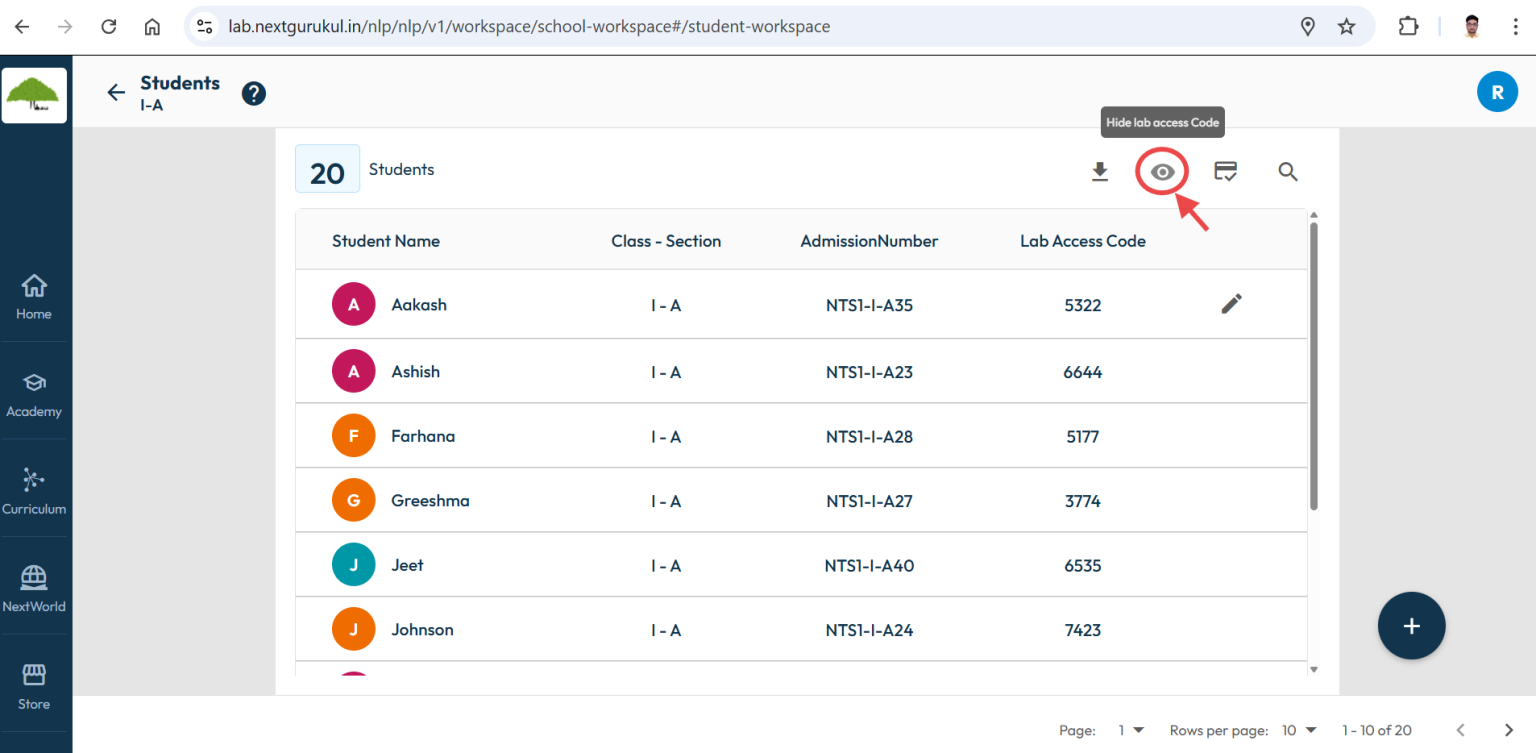
Task: Toggle the help icon beside Students heading
Action: [253, 93]
